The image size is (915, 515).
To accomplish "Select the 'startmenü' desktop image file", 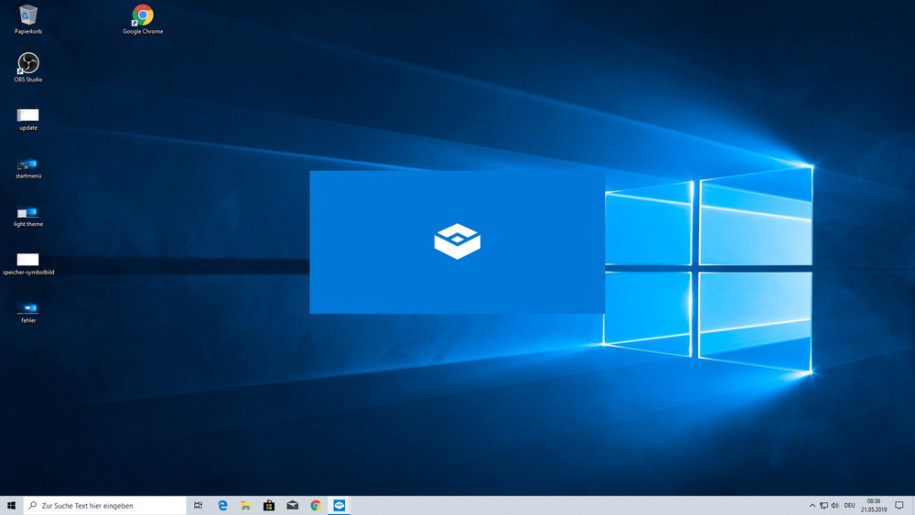I will pos(28,167).
